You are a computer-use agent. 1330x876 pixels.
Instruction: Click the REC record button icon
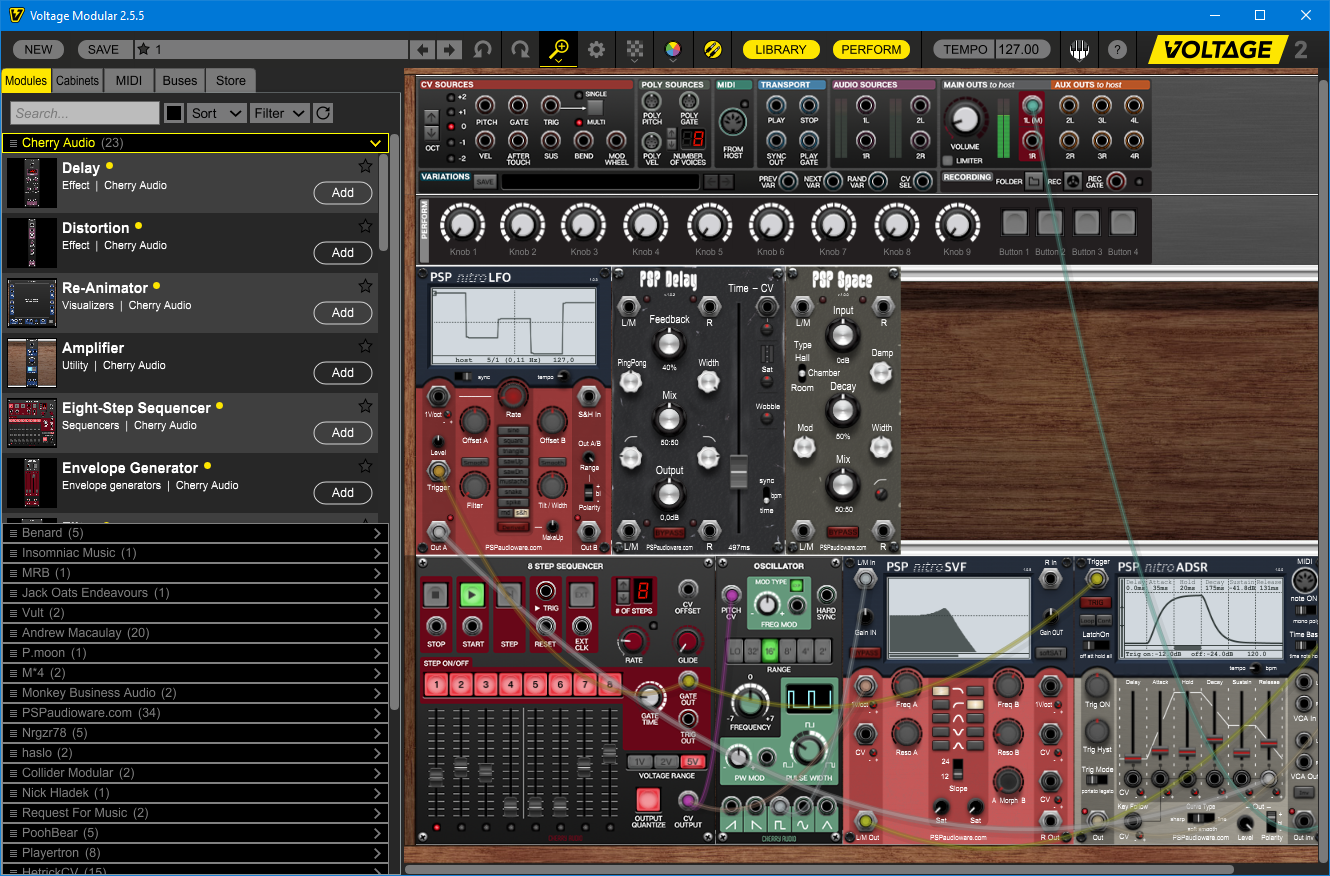coord(1073,182)
